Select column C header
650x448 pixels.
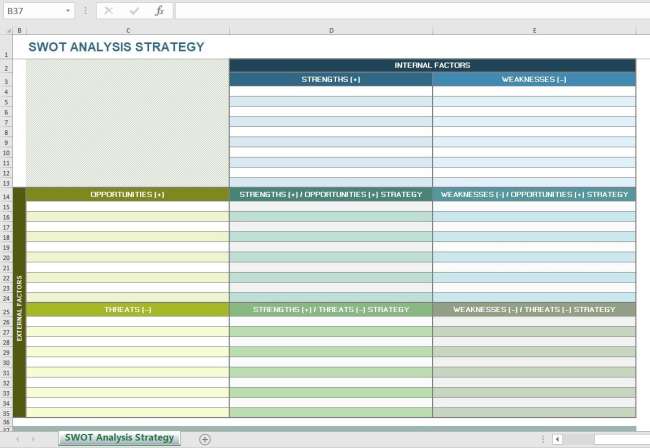pyautogui.click(x=128, y=30)
